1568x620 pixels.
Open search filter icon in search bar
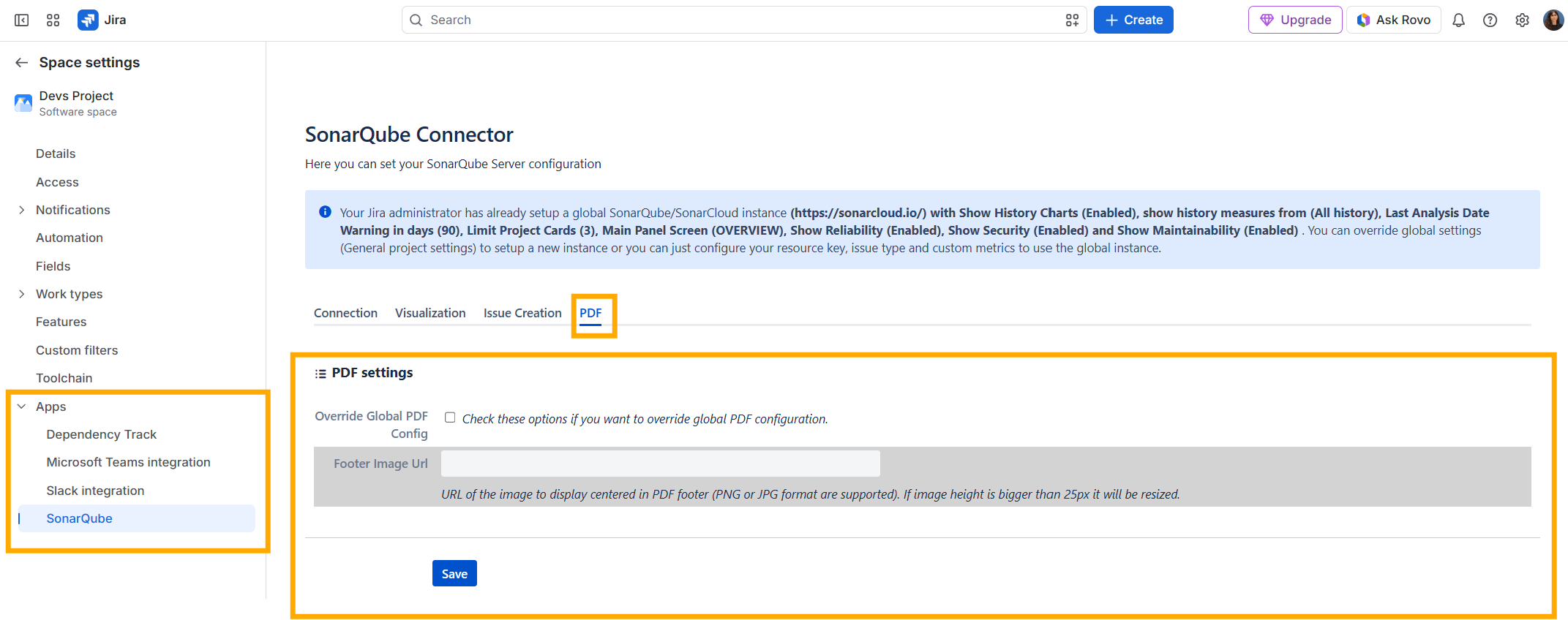click(1072, 20)
